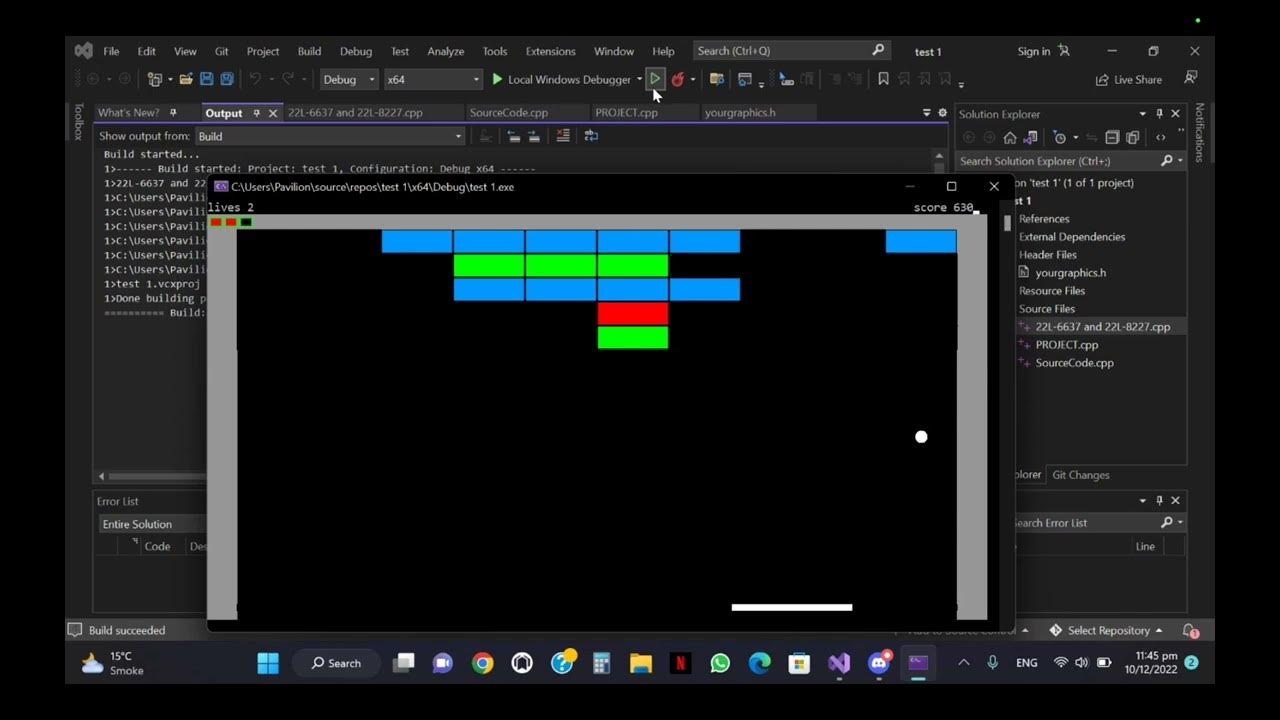1280x720 pixels.
Task: Switch to the SourceCode.cpp tab
Action: [x=508, y=113]
